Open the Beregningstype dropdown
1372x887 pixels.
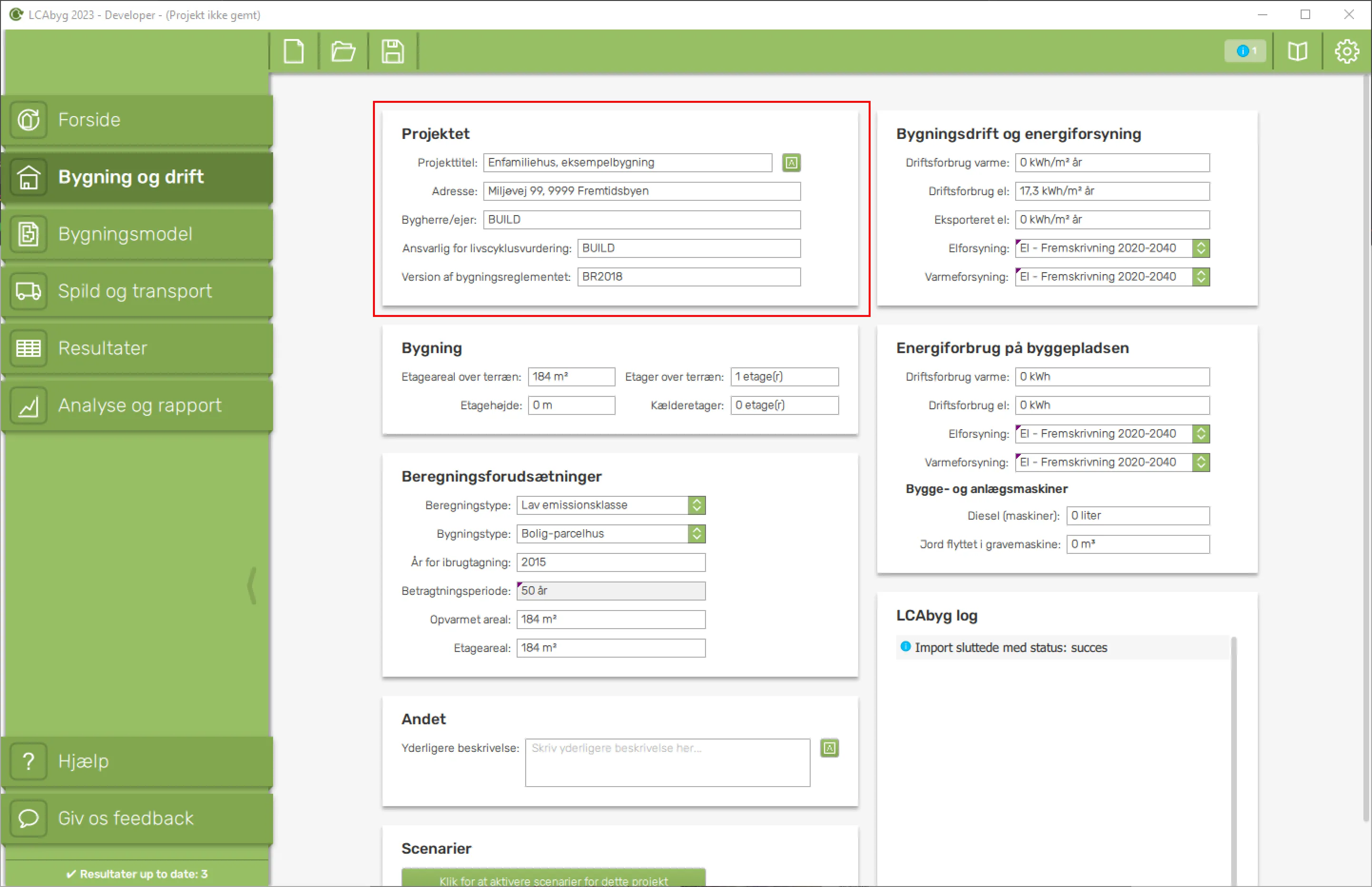click(611, 505)
